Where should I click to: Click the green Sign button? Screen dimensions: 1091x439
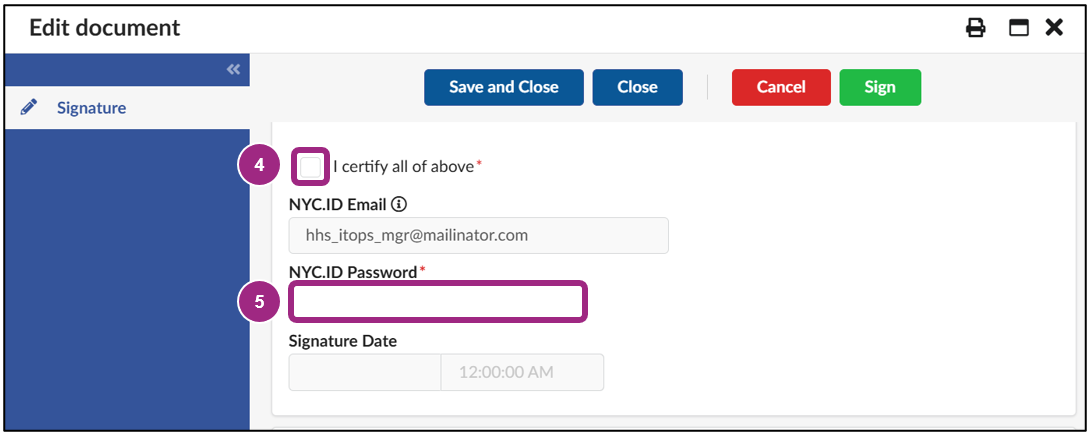click(880, 87)
